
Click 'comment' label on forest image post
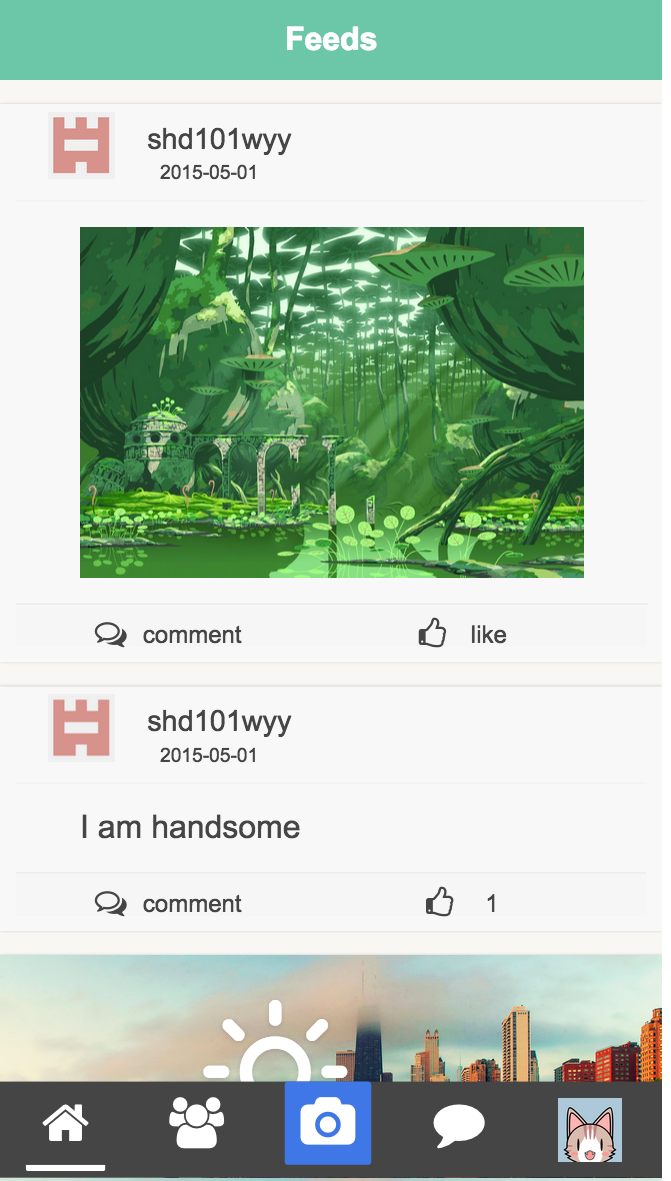(192, 635)
